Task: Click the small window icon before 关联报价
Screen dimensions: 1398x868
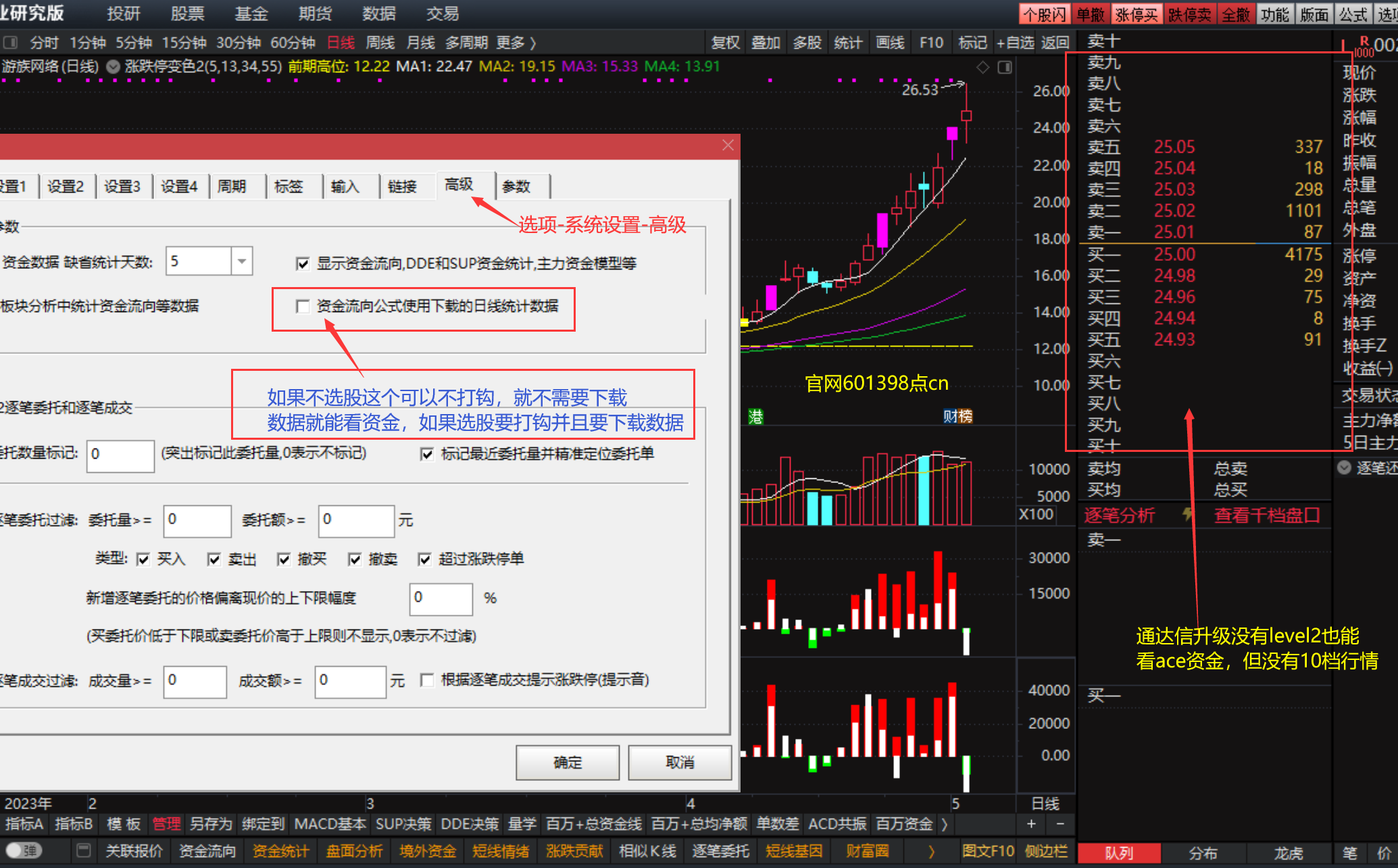Action: pos(84,851)
